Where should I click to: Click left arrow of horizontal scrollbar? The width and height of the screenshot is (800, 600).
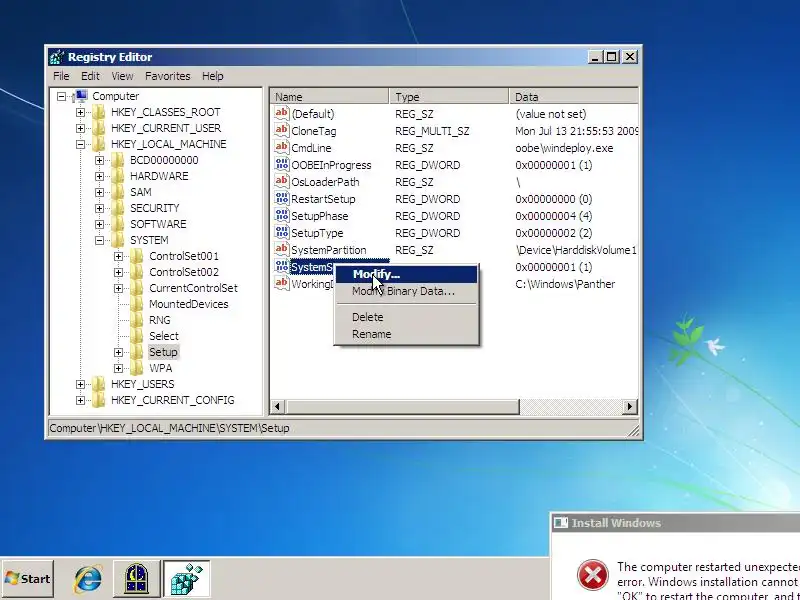pos(278,407)
